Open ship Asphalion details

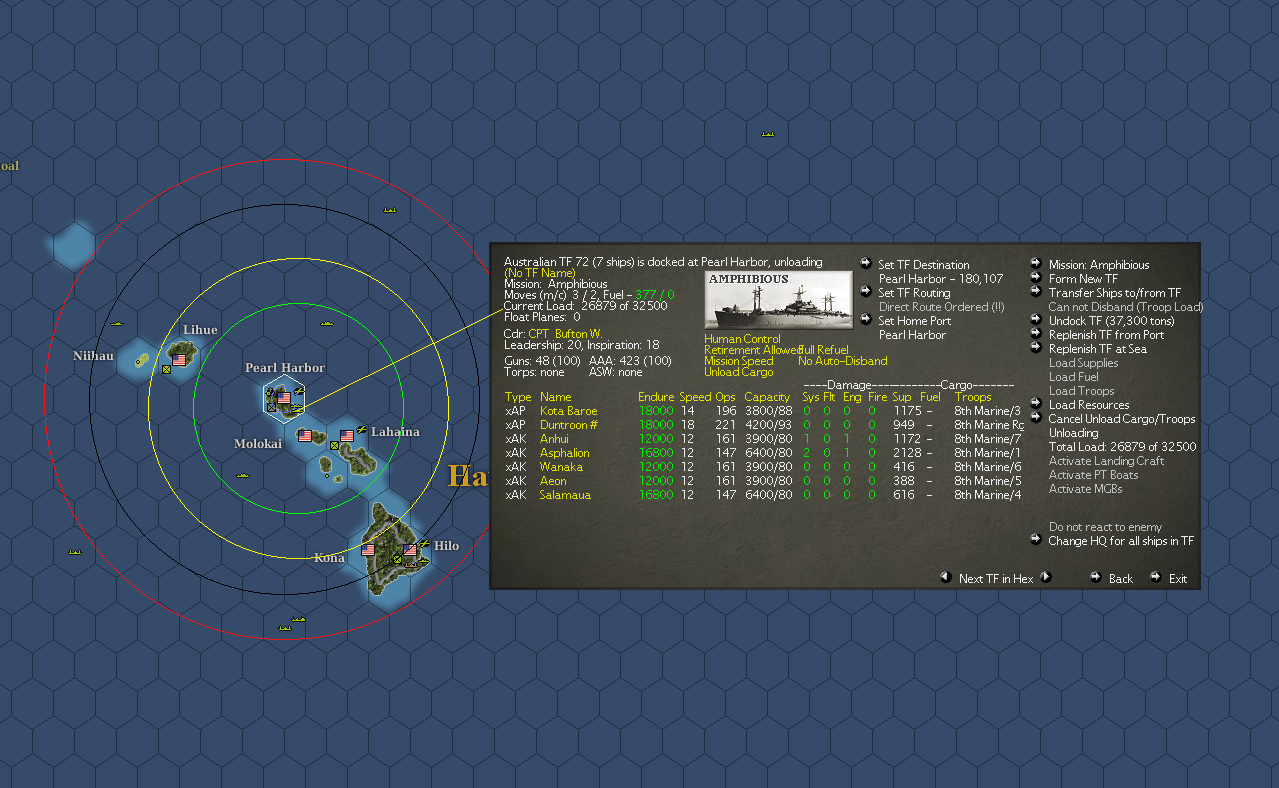click(x=565, y=453)
